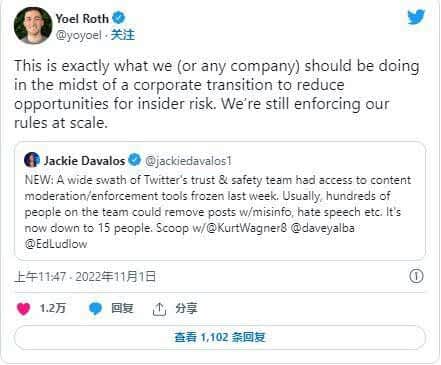Open Yoel Roth's profile photo
The height and width of the screenshot is (365, 441).
(33, 26)
